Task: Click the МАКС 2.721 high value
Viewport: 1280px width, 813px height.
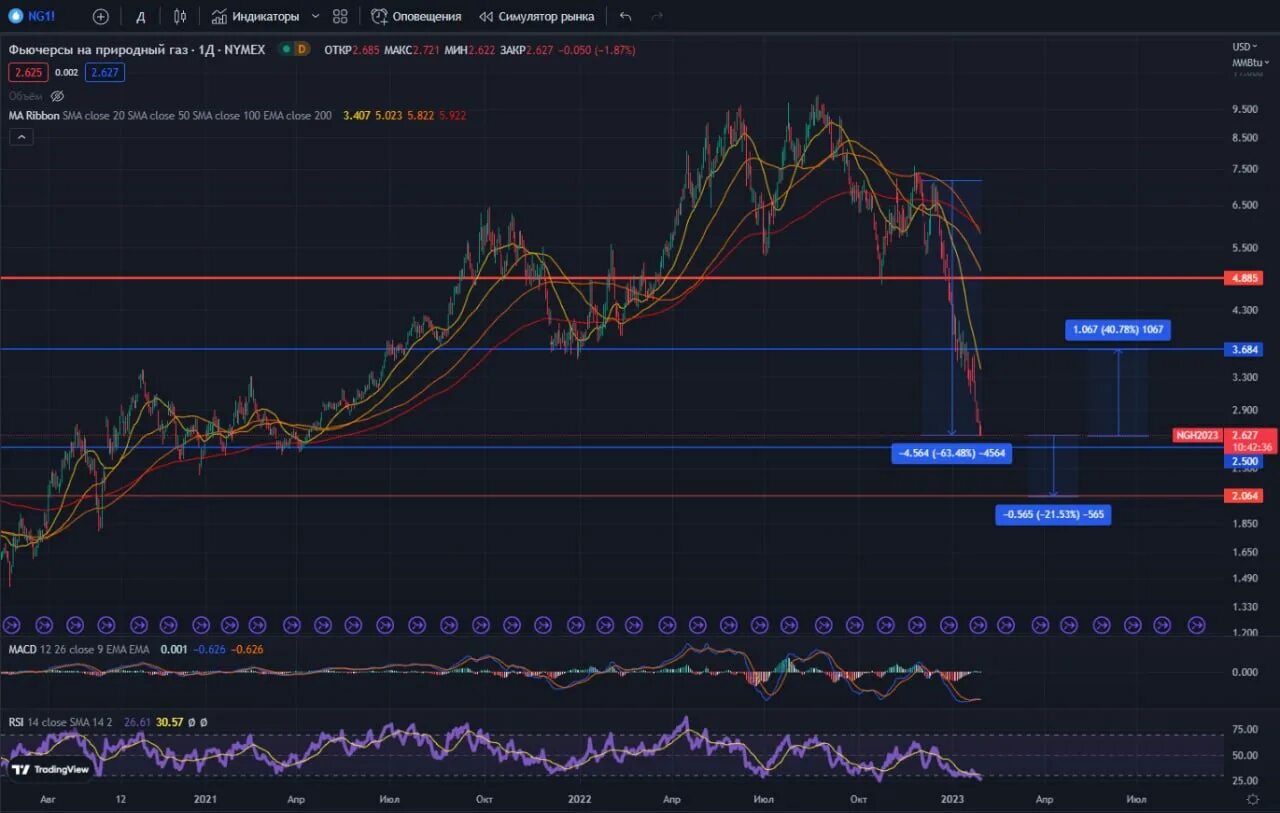Action: point(411,49)
